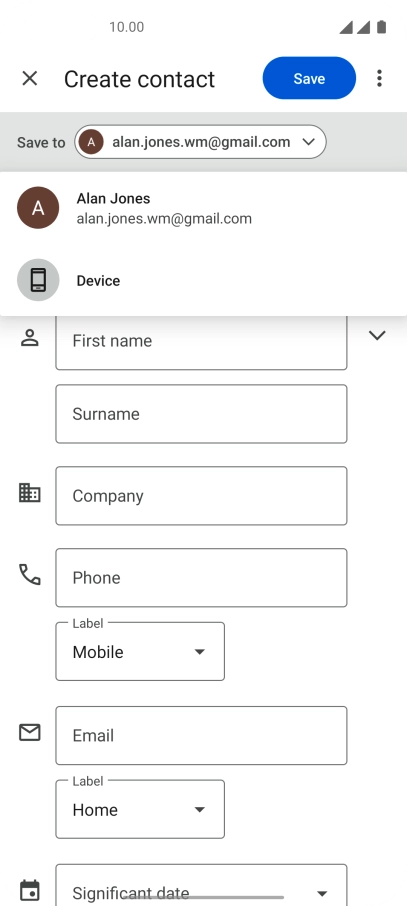Image resolution: width=407 pixels, height=906 pixels.
Task: Expand more name fields chevron
Action: [377, 335]
